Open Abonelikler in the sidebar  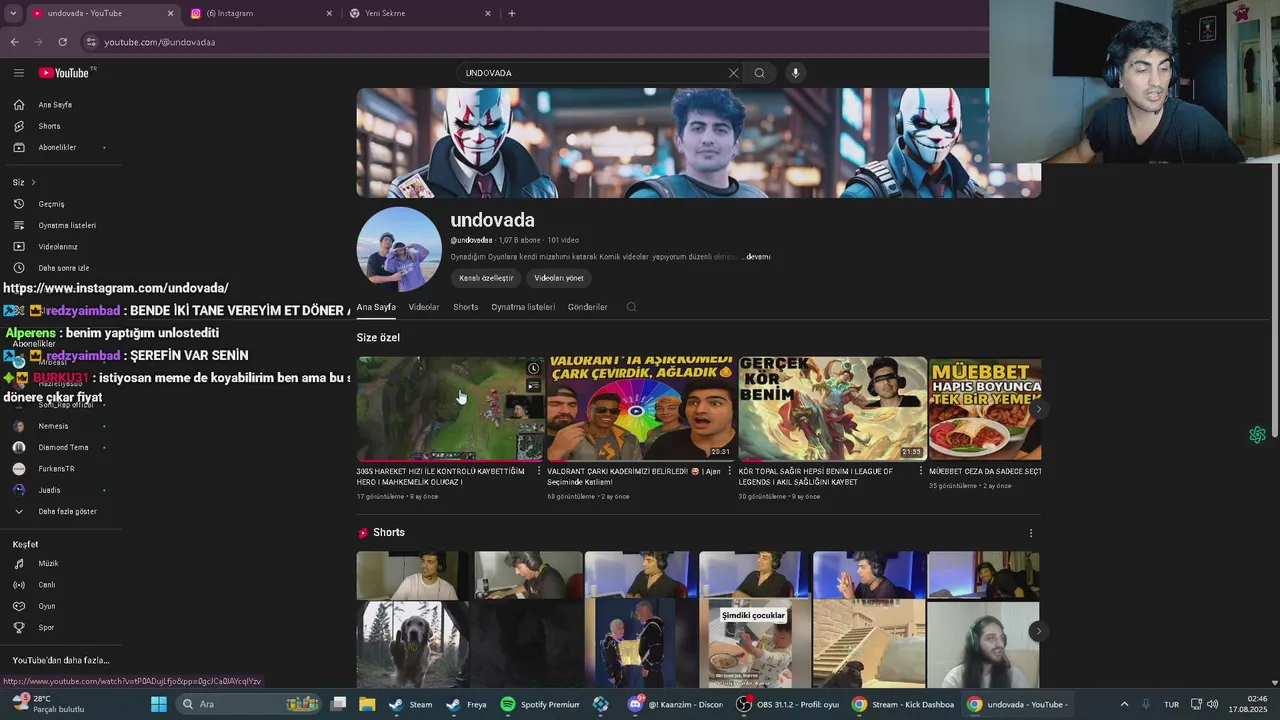pos(57,148)
